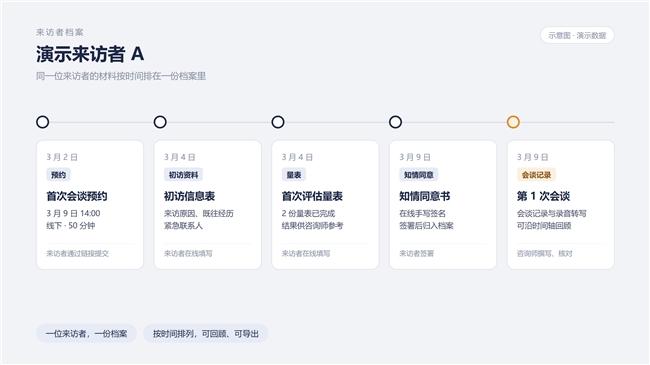This screenshot has width=650, height=365.
Task: Click the 3 月 9 日 date on 知情同意书 card
Action: (x=415, y=157)
